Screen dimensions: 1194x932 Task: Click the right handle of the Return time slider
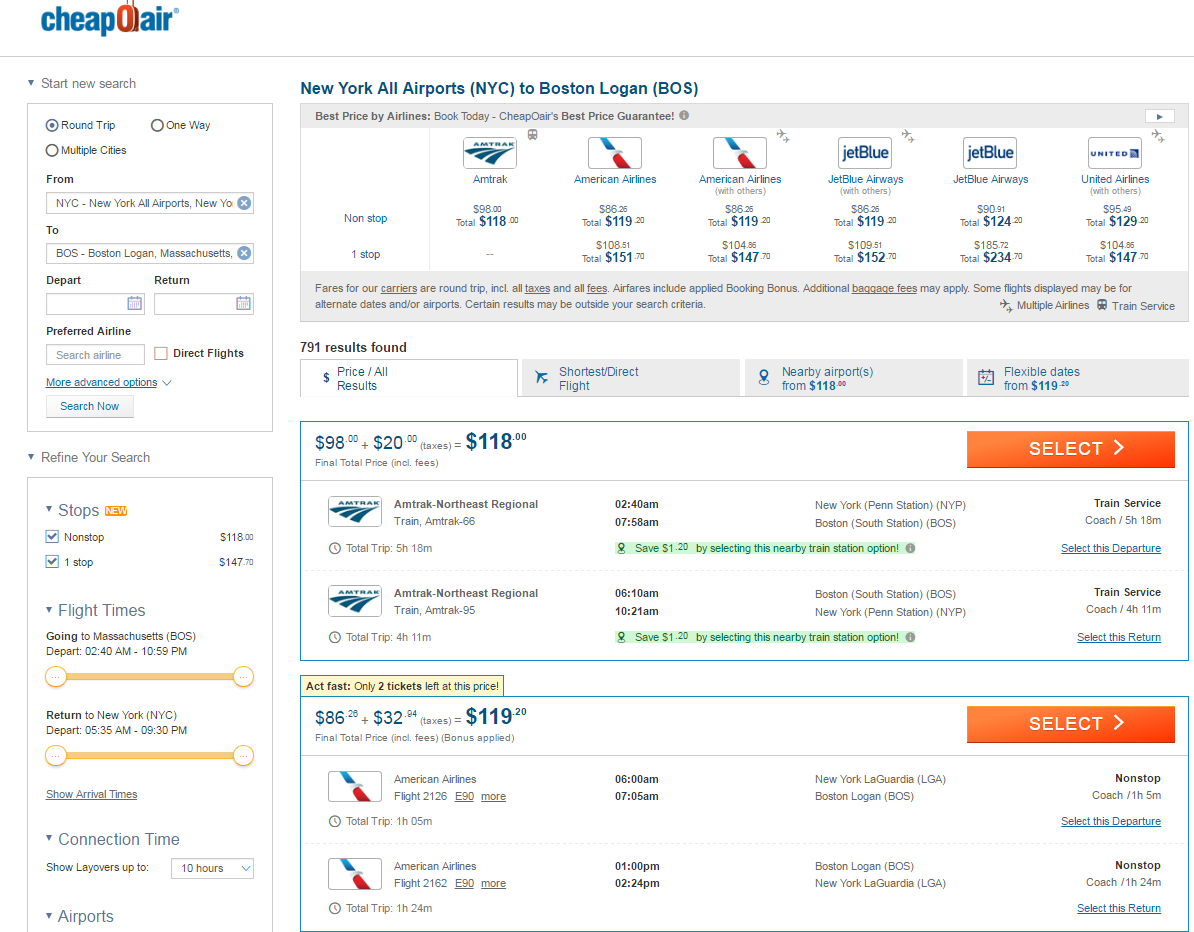243,756
